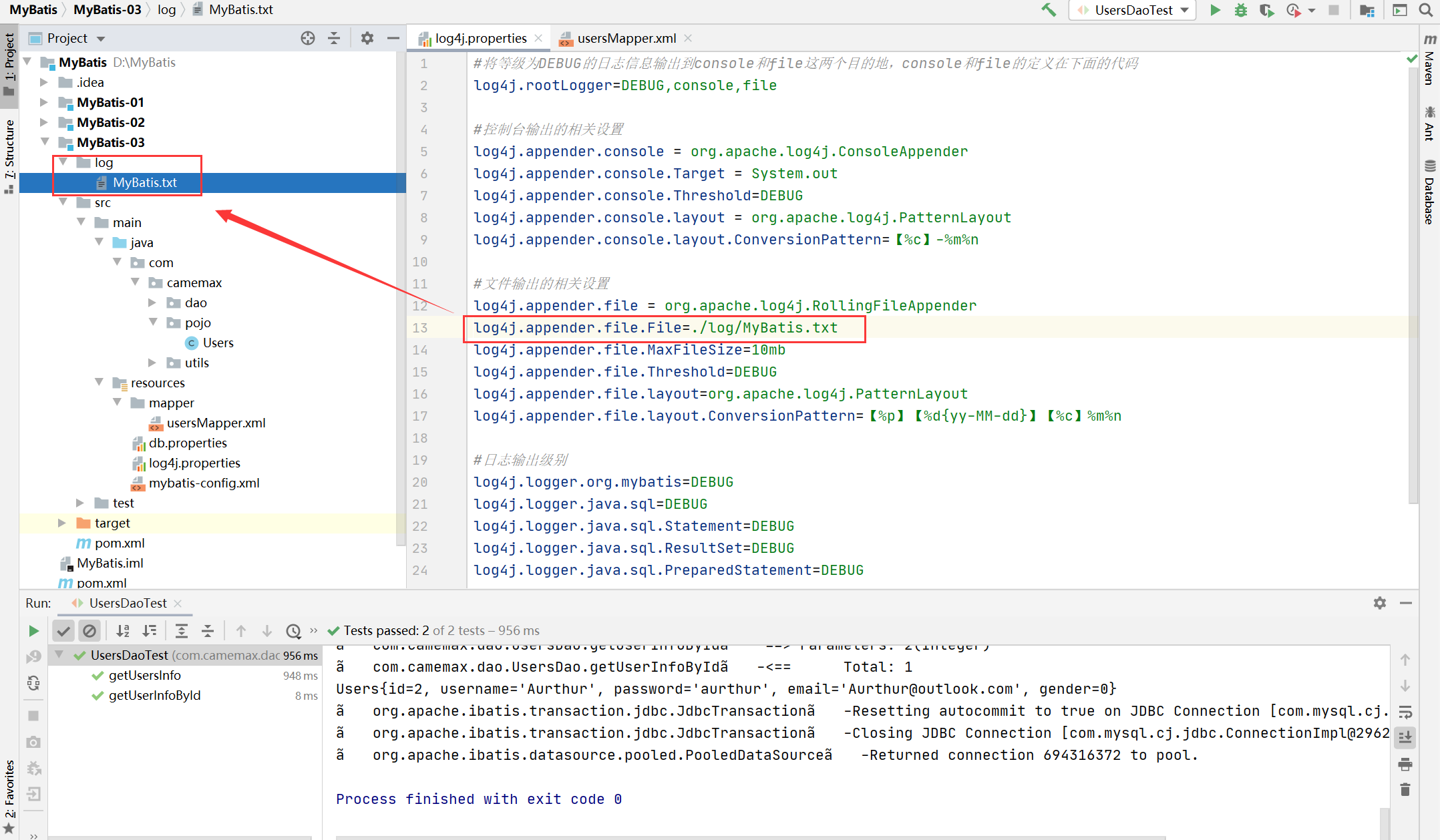
Task: Start debugging with the bug icon
Action: point(1240,10)
